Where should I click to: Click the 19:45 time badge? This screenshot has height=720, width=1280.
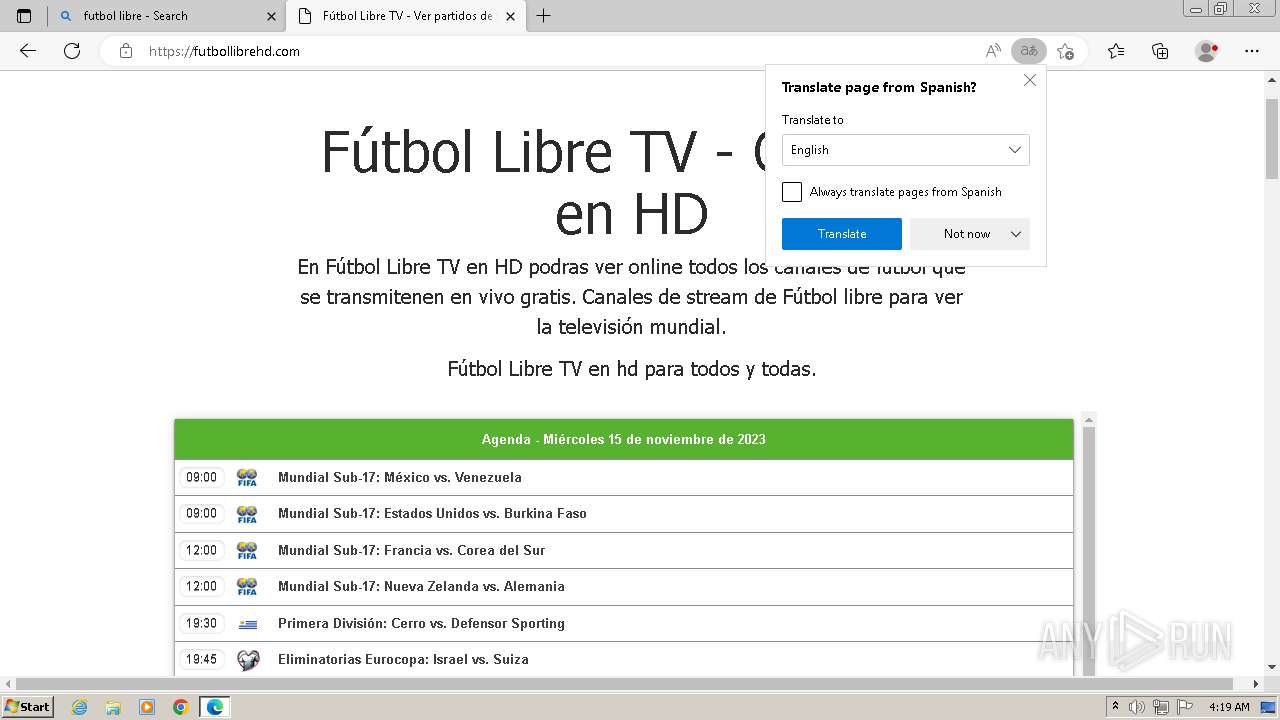tap(201, 659)
